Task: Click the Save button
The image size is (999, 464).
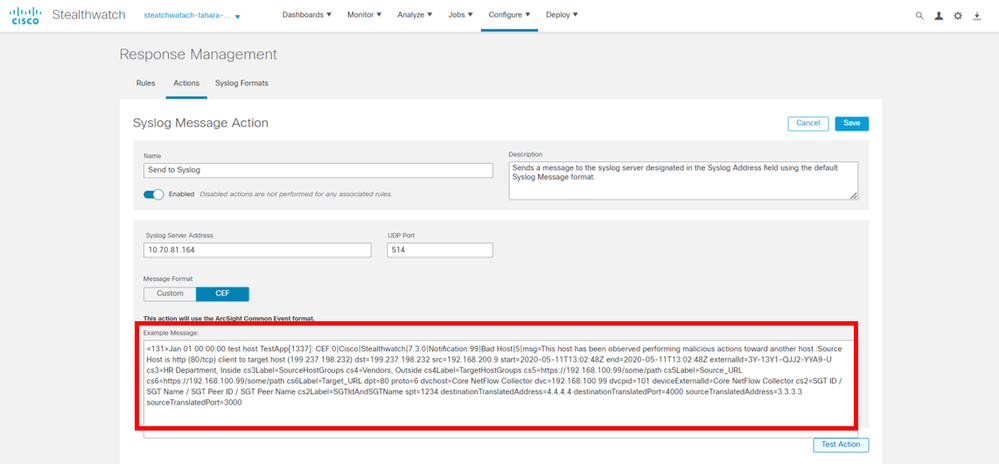Action: [851, 123]
